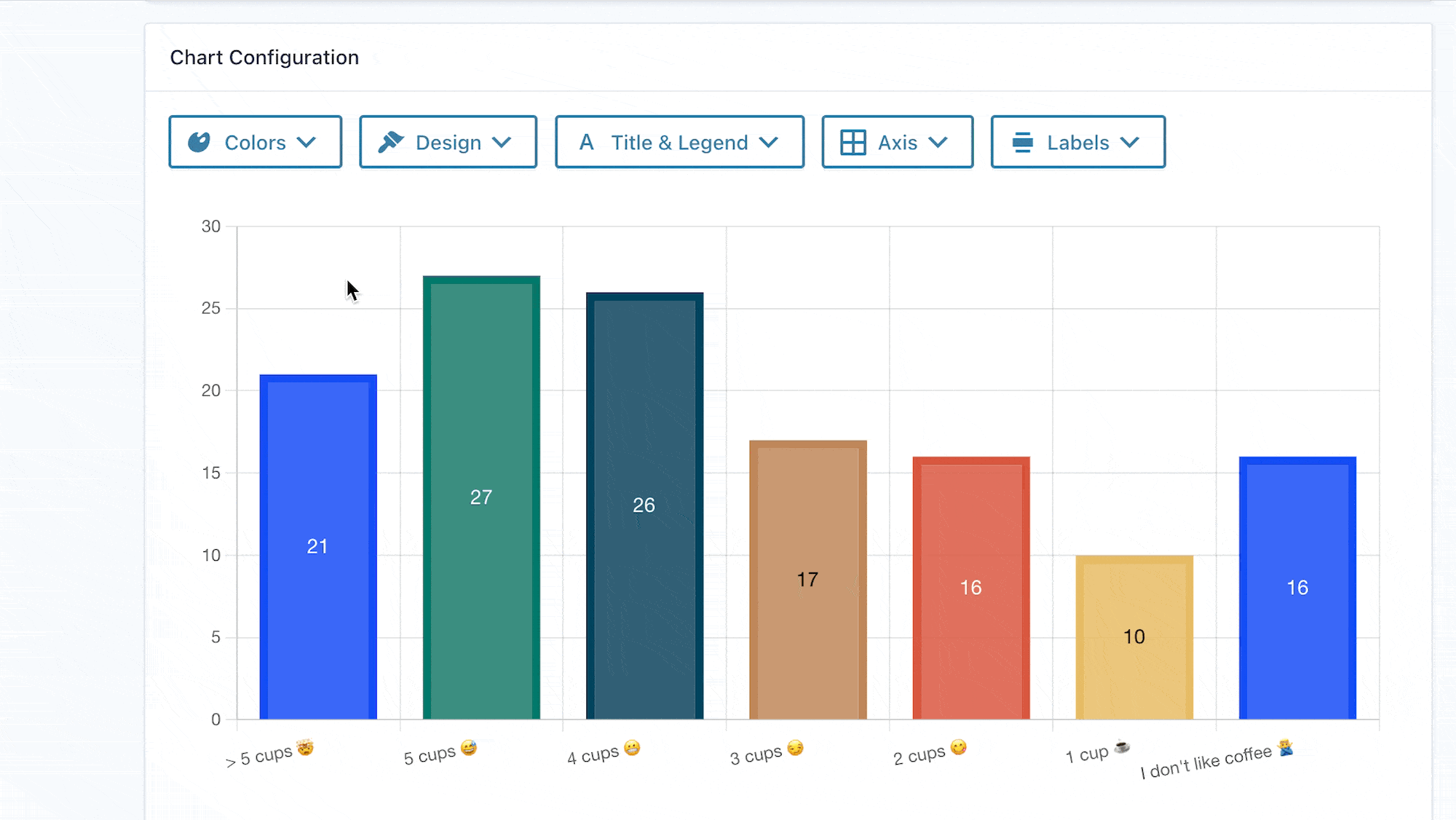The image size is (1456, 820).
Task: Click the 0 y-axis tick label
Action: (215, 720)
